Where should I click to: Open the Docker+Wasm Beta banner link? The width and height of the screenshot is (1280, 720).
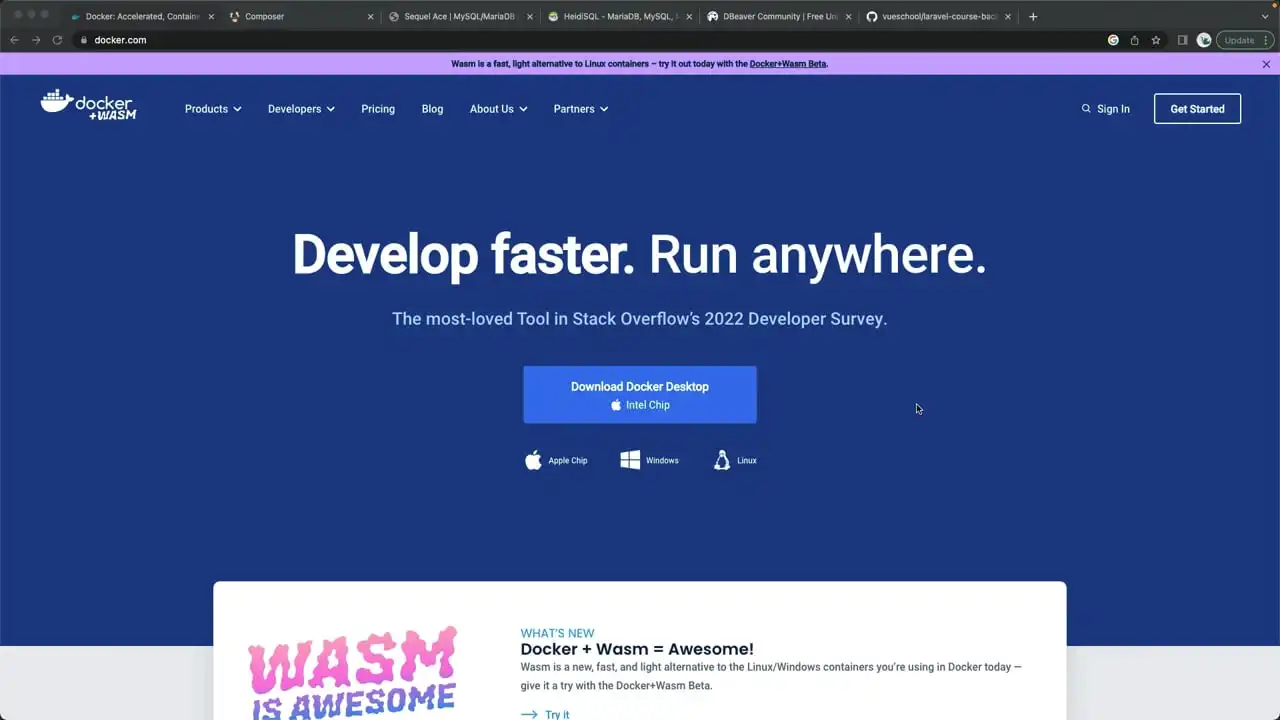coord(788,64)
